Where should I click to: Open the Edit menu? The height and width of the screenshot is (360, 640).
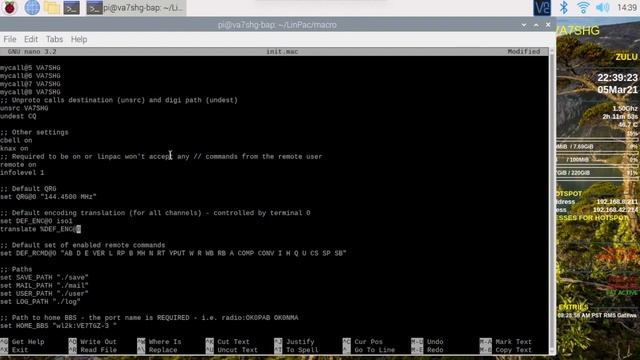[31, 39]
